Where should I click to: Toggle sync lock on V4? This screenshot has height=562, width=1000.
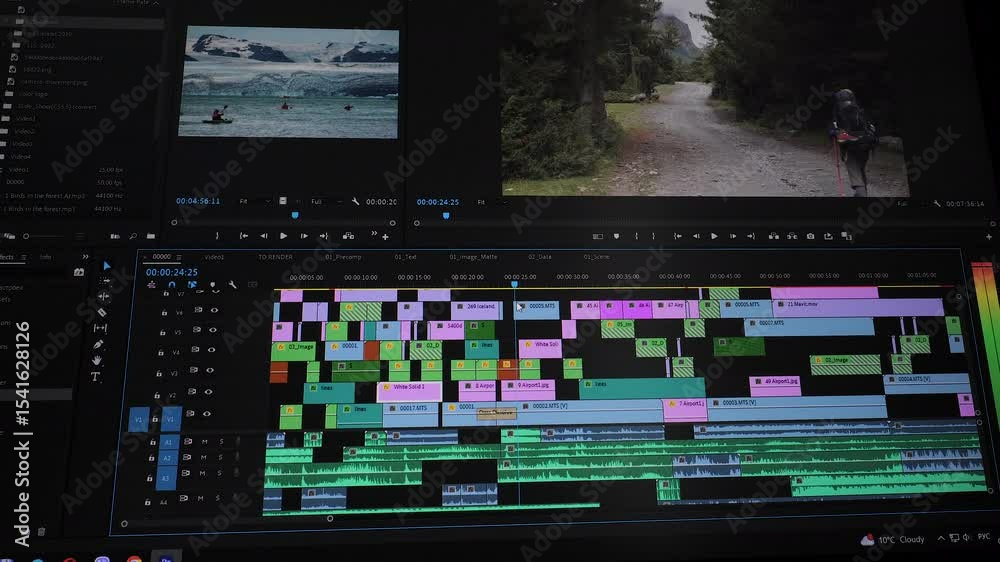tap(195, 350)
